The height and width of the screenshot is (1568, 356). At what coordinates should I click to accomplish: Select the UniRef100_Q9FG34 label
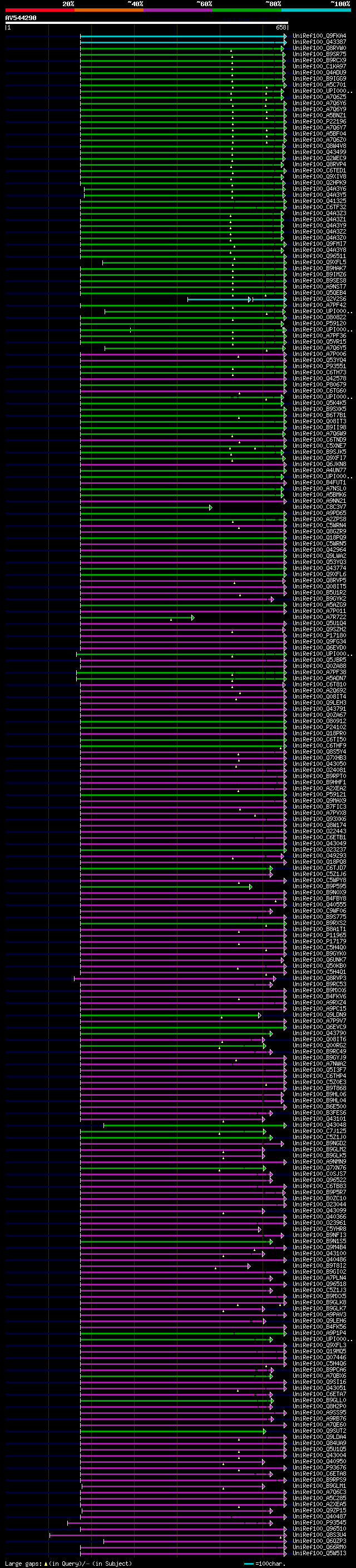[x=319, y=642]
